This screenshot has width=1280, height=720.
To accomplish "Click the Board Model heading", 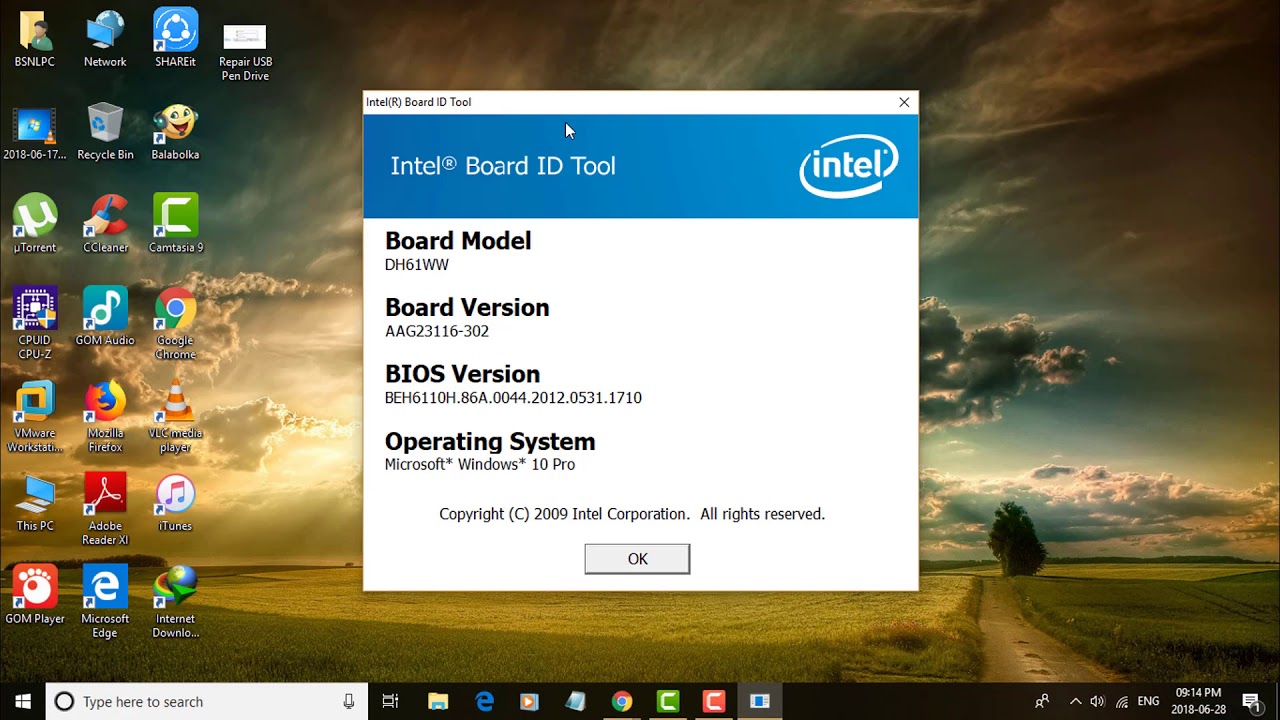I will point(458,241).
